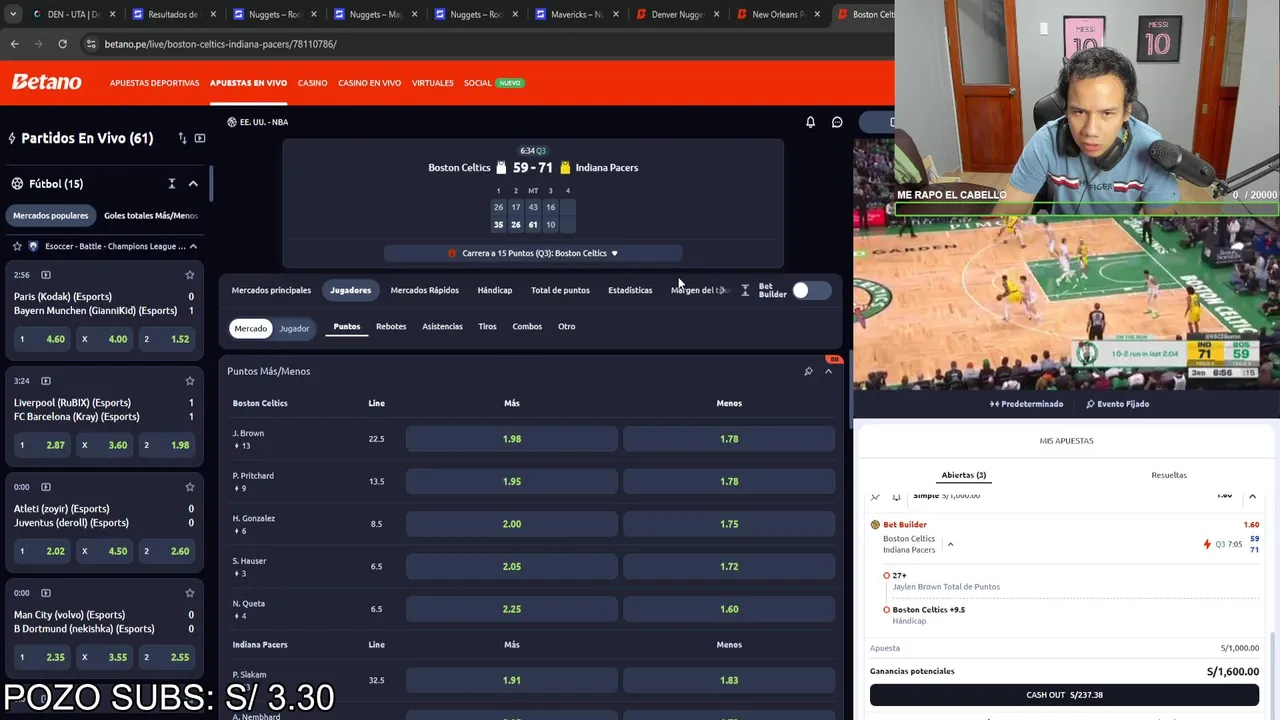The height and width of the screenshot is (720, 1280).
Task: Toggle the Bet Builder switch
Action: coord(811,290)
